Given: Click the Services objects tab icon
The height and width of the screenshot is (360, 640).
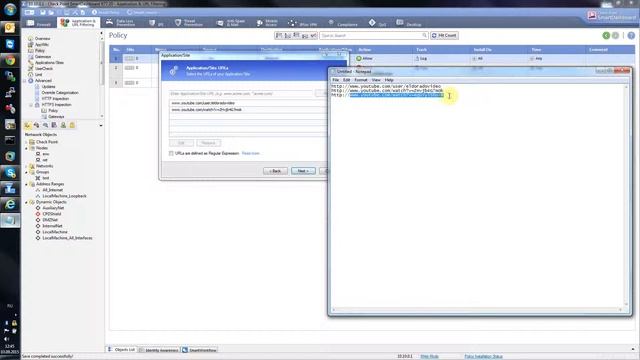Looking at the screenshot, I should coord(36,125).
